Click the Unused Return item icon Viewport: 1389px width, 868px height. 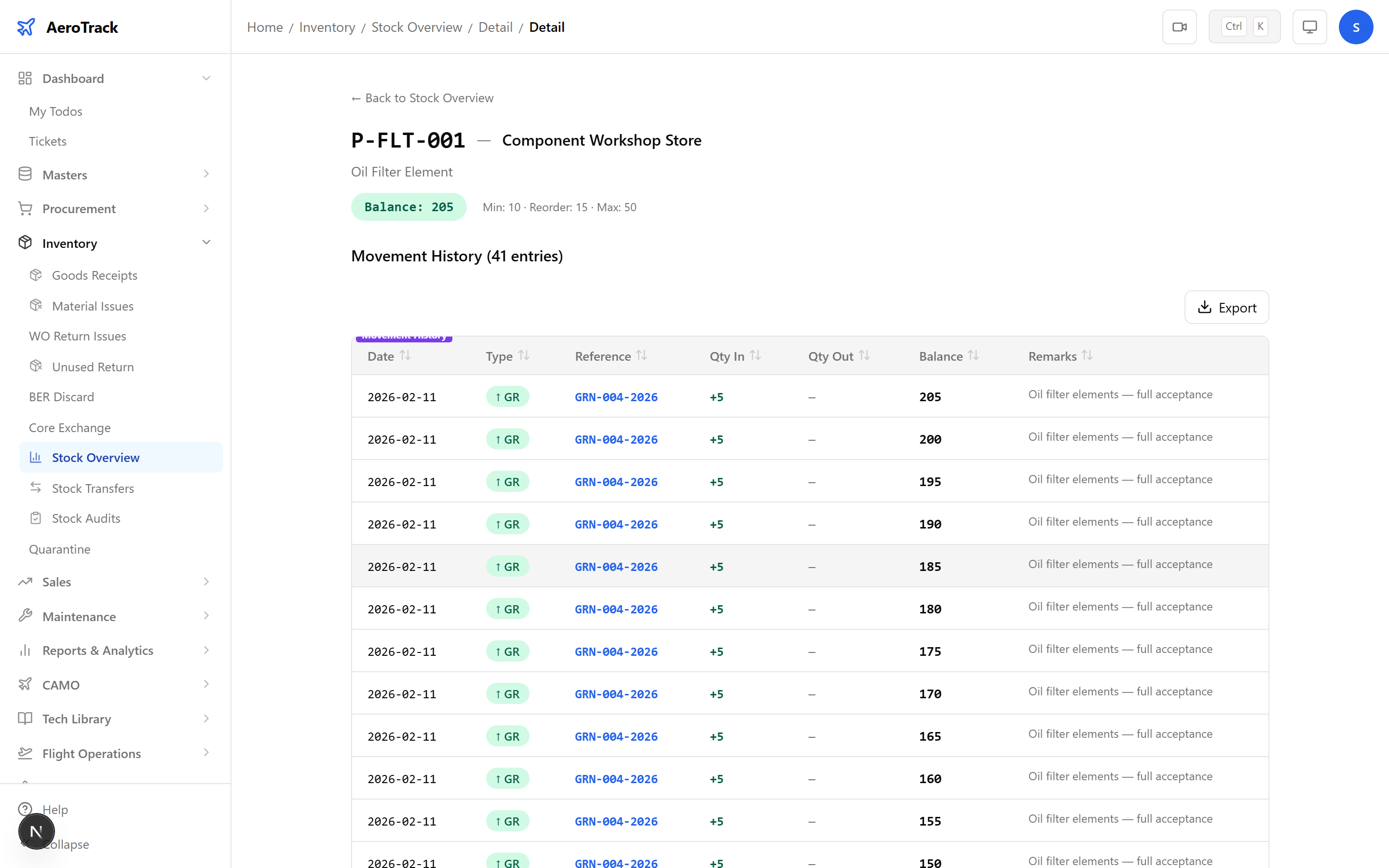pyautogui.click(x=36, y=366)
